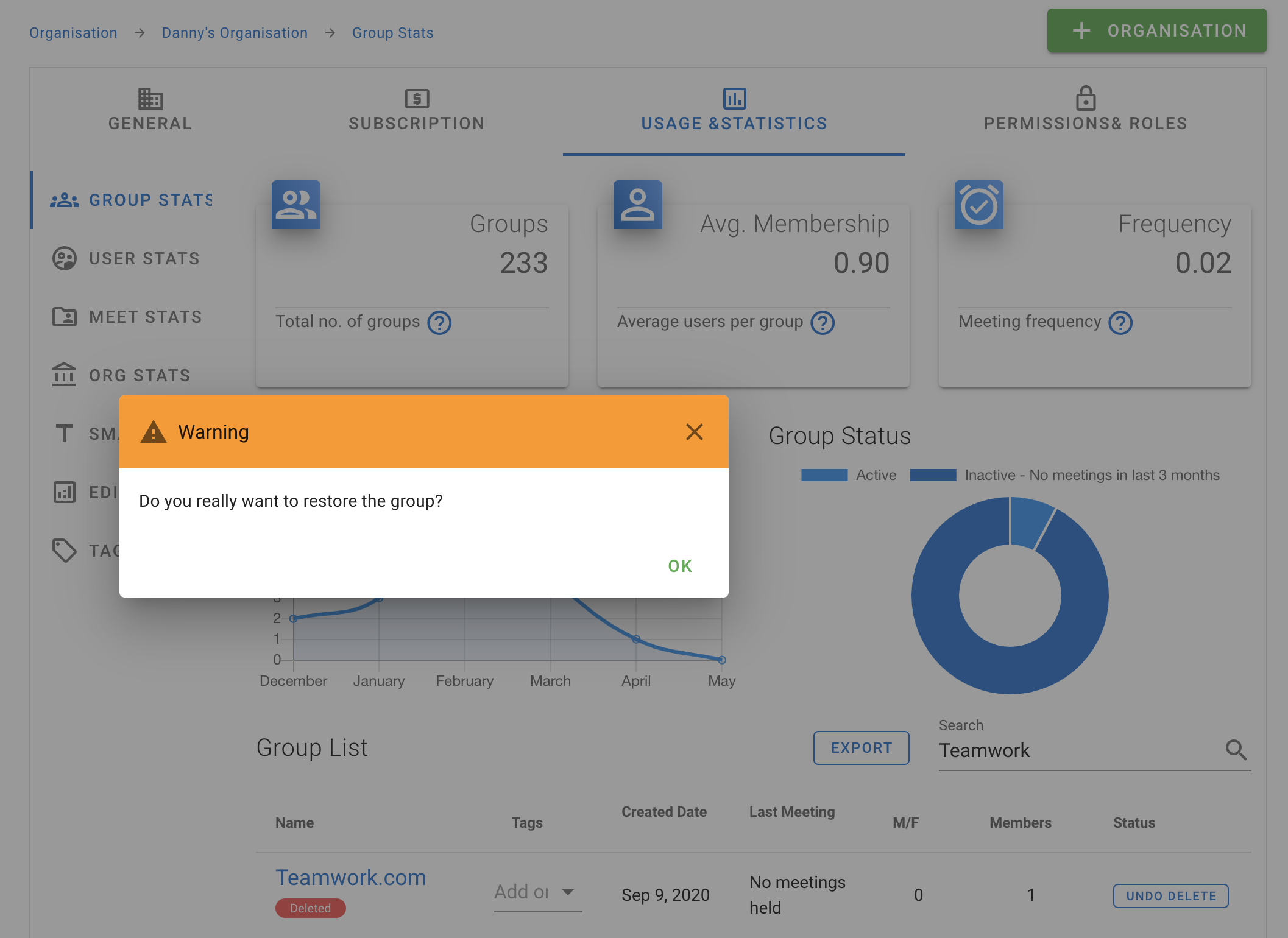Click the Group Stats people icon
The image size is (1288, 938).
coord(65,200)
